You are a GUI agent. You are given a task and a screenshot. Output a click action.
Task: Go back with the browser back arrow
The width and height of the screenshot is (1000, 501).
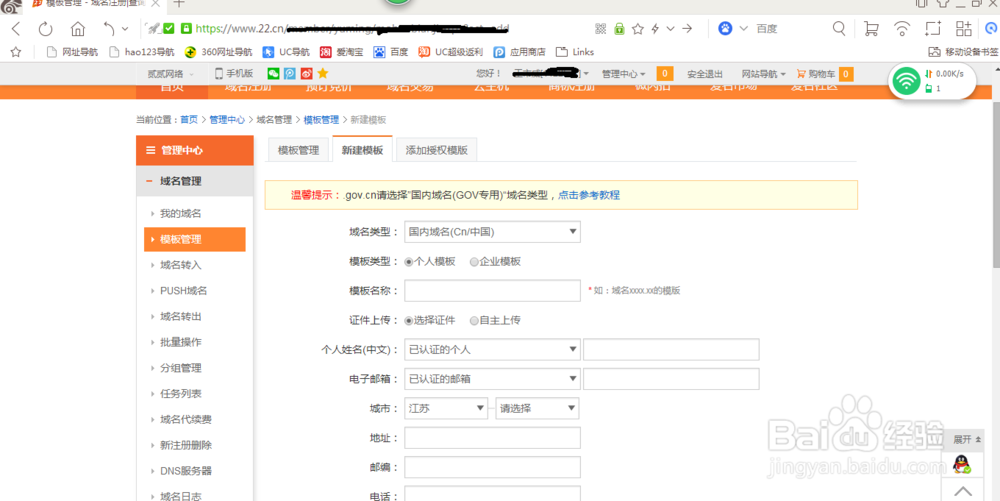16,28
